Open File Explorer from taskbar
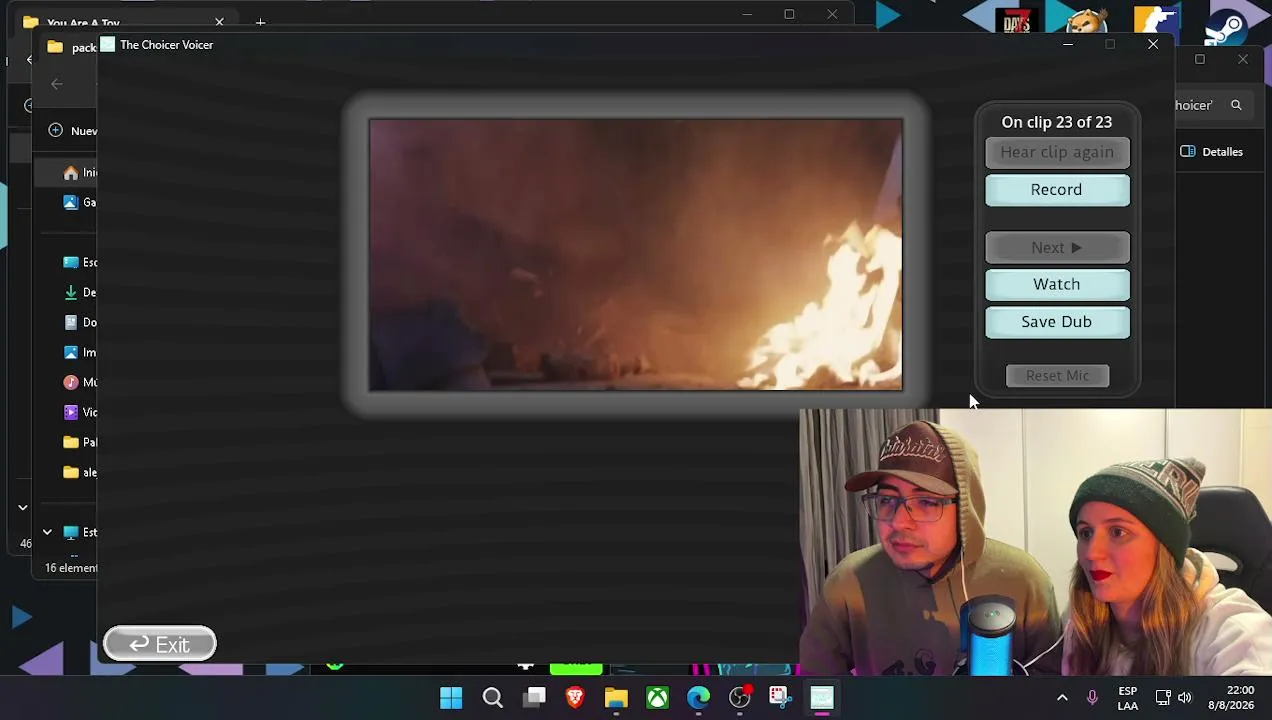 tap(616, 698)
